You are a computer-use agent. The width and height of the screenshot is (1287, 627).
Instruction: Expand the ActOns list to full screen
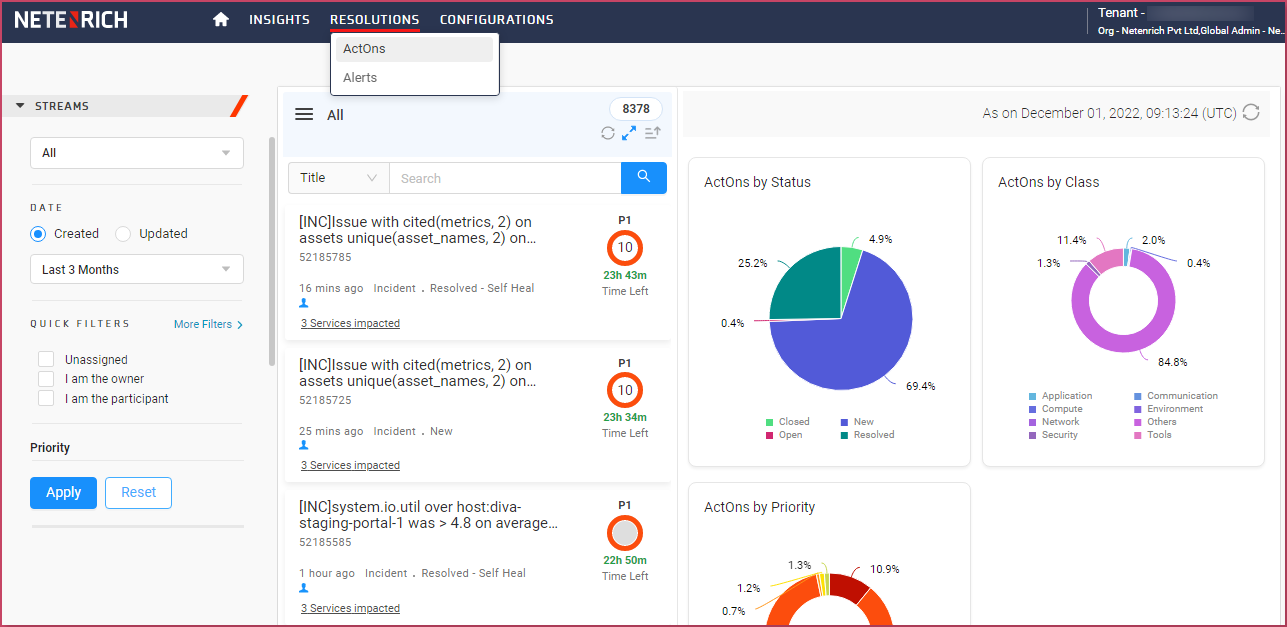click(x=629, y=131)
